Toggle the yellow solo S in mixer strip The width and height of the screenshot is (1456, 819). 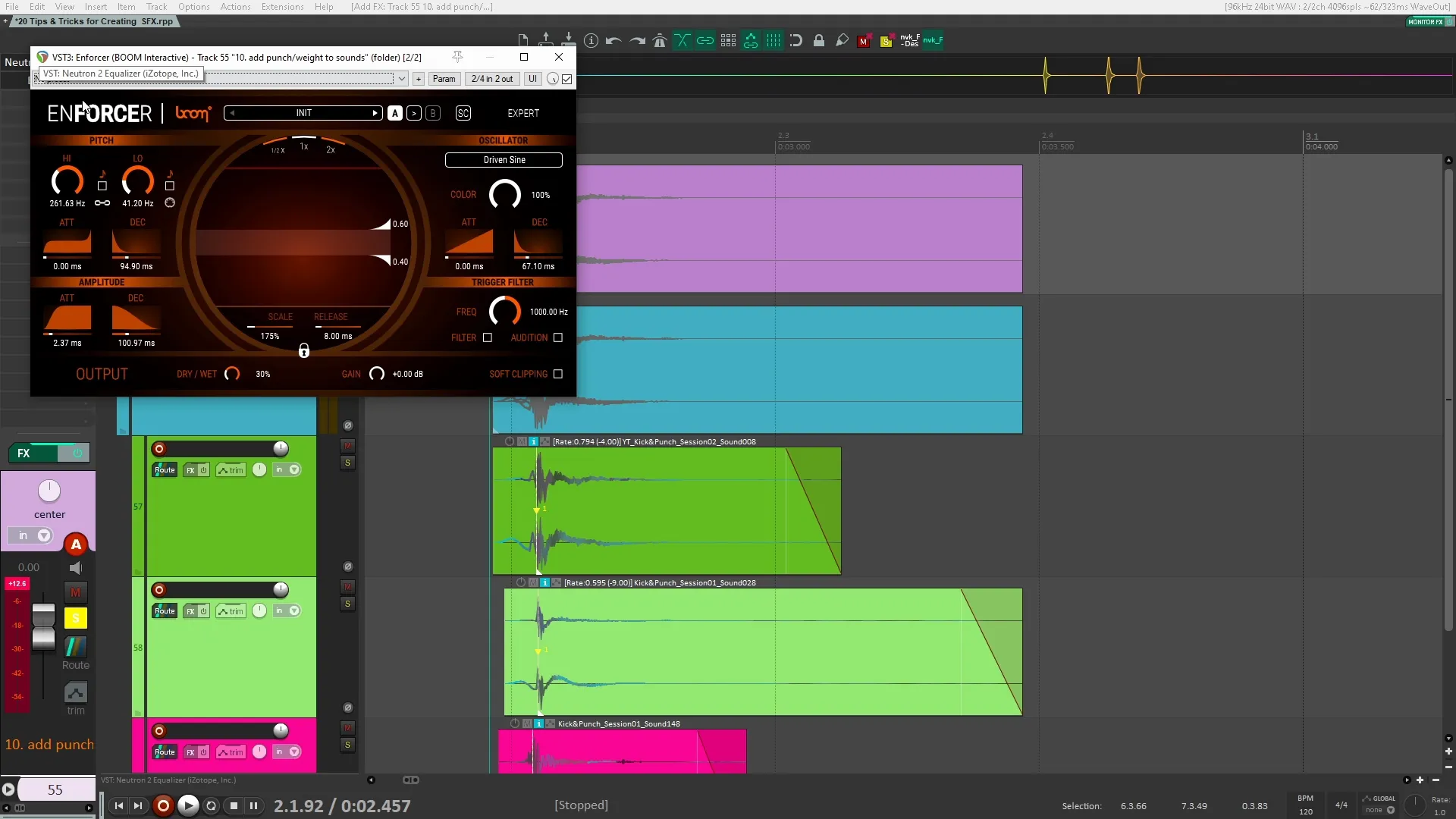(75, 619)
